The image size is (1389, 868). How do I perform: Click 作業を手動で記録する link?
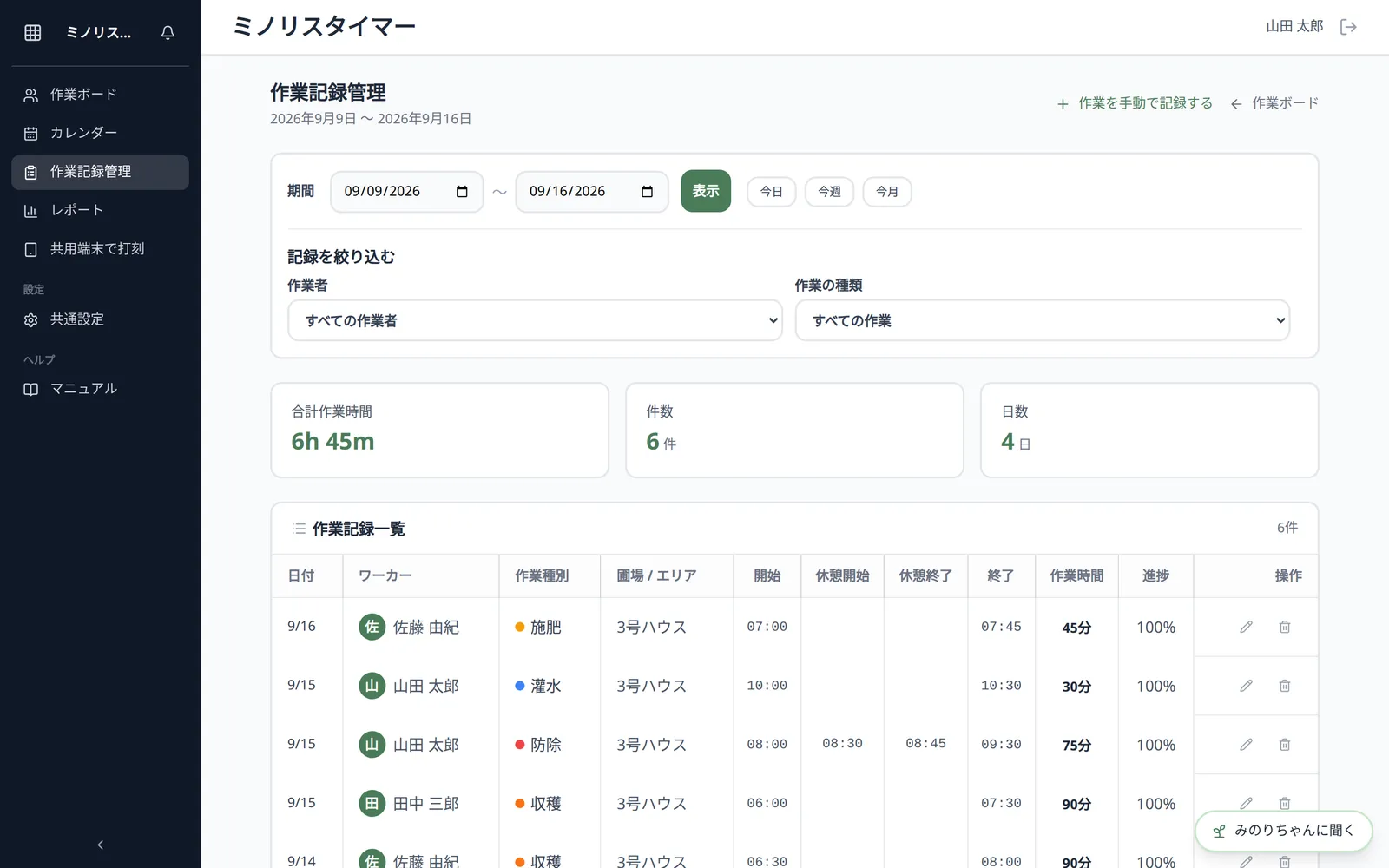click(x=1135, y=103)
